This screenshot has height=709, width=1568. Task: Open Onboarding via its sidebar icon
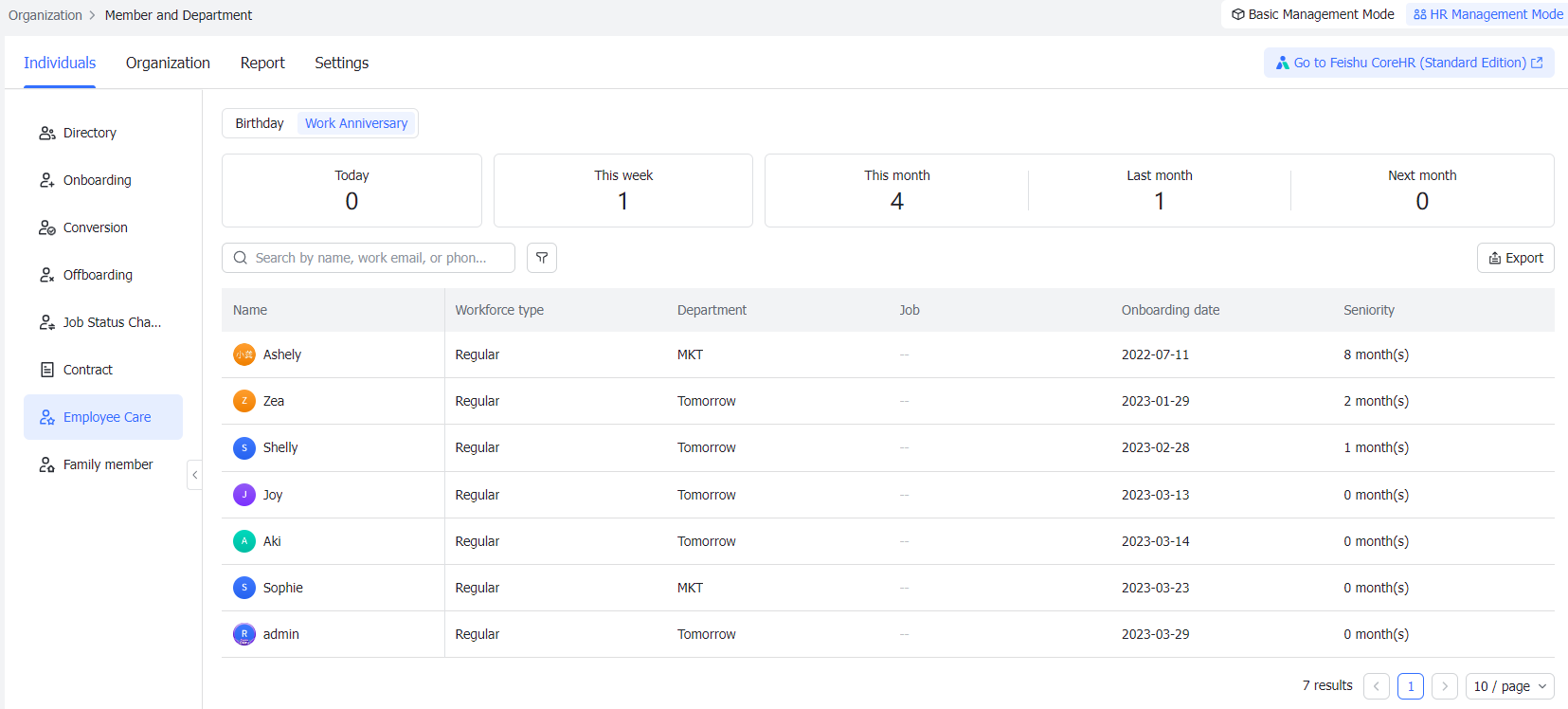point(46,181)
